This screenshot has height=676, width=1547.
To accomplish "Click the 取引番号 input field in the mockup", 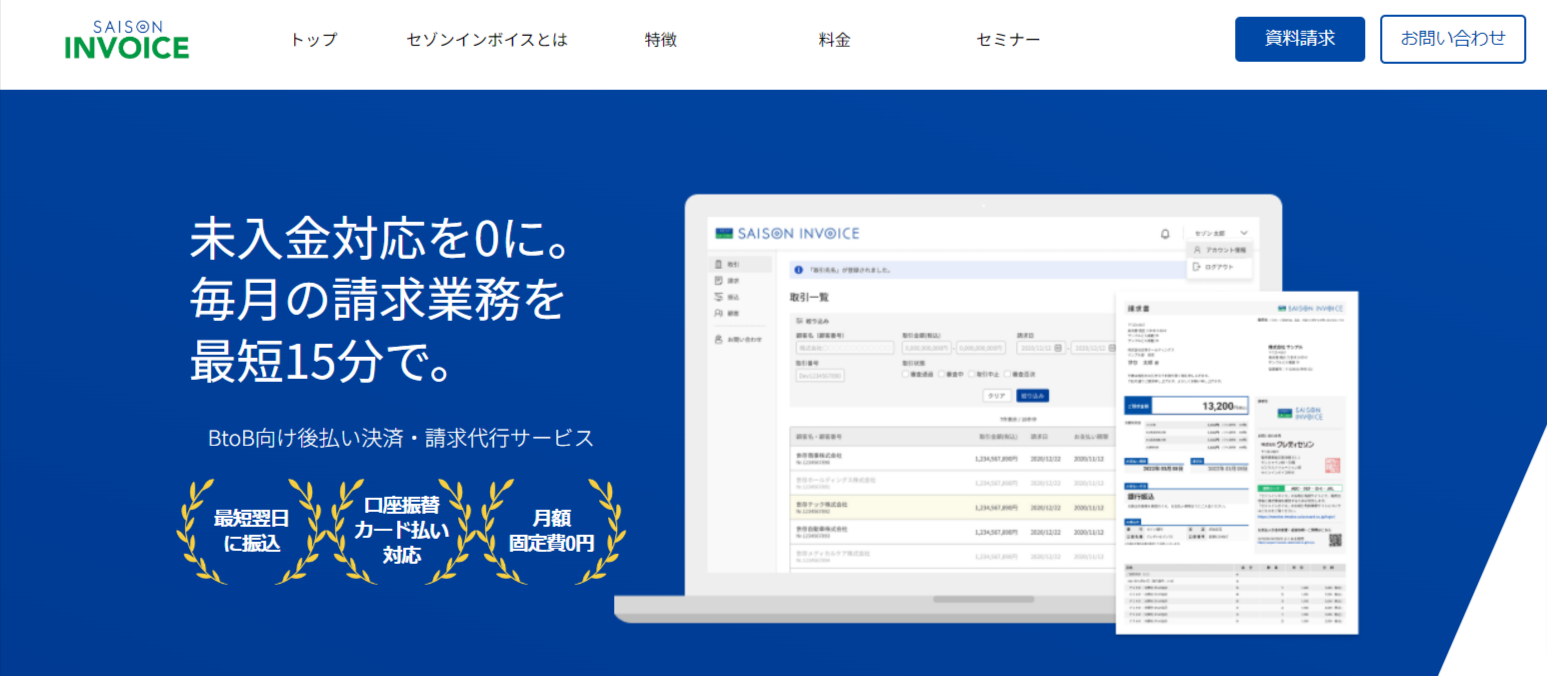I will click(x=819, y=375).
